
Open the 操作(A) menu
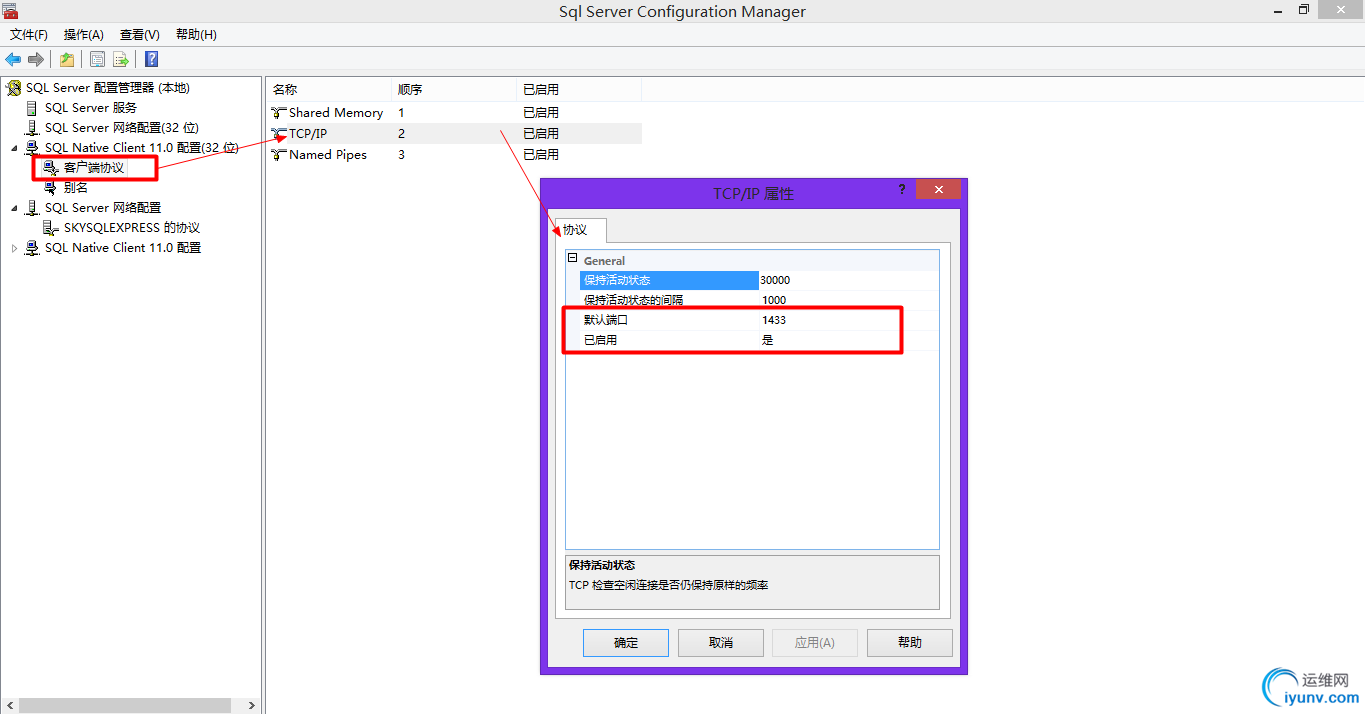click(84, 35)
